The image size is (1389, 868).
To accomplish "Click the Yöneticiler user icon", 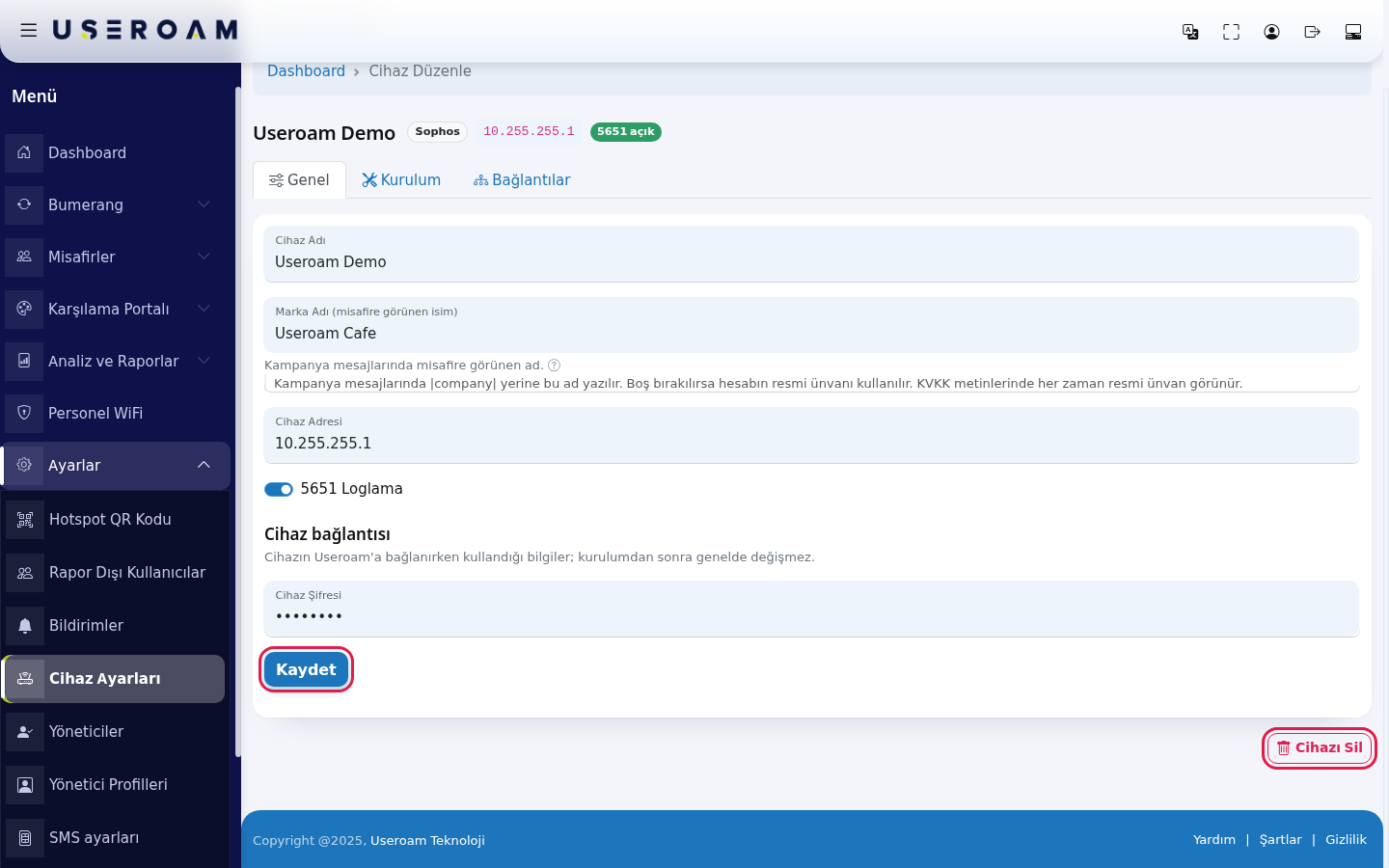I will tap(25, 731).
